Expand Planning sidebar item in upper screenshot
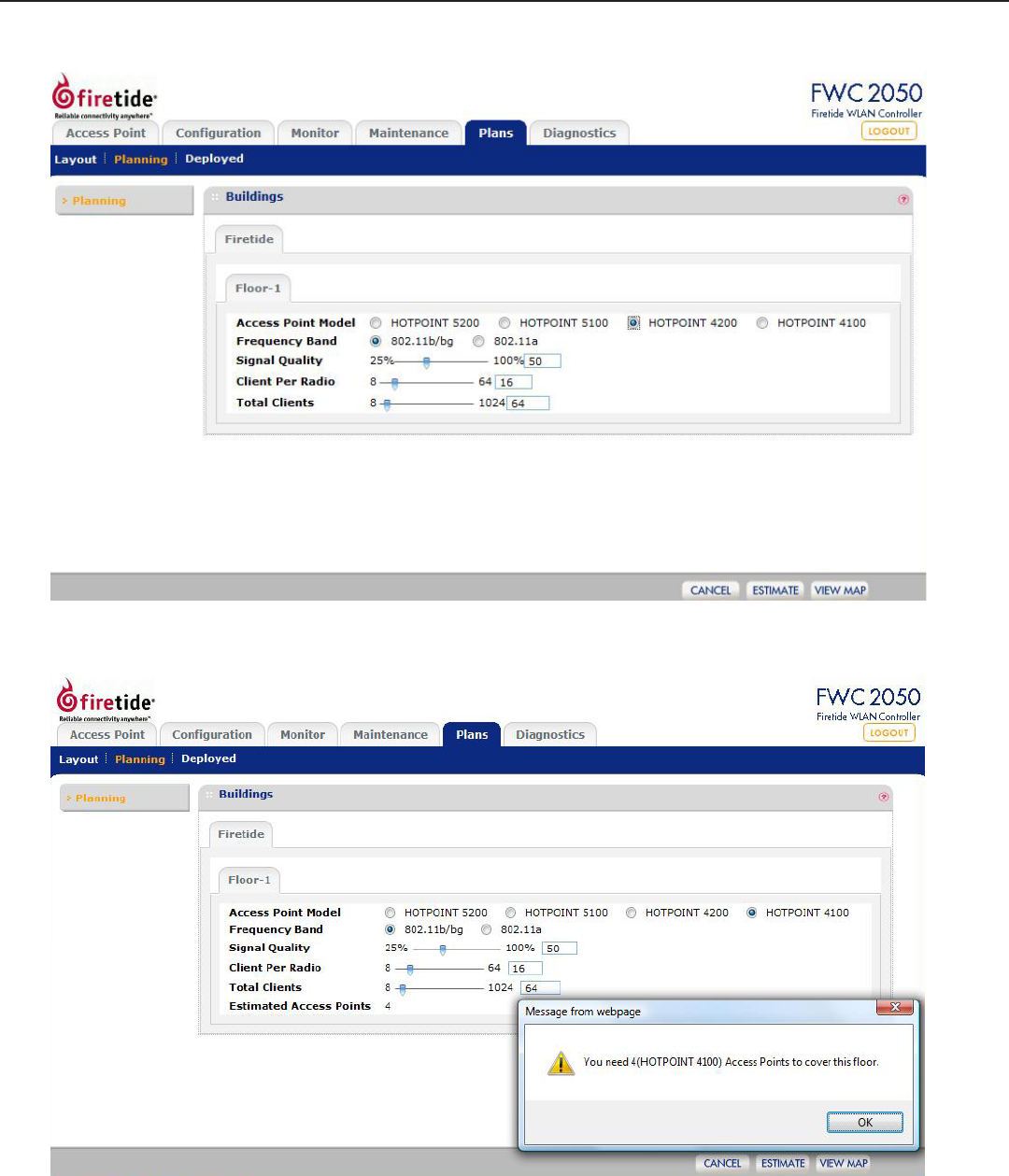 (124, 201)
